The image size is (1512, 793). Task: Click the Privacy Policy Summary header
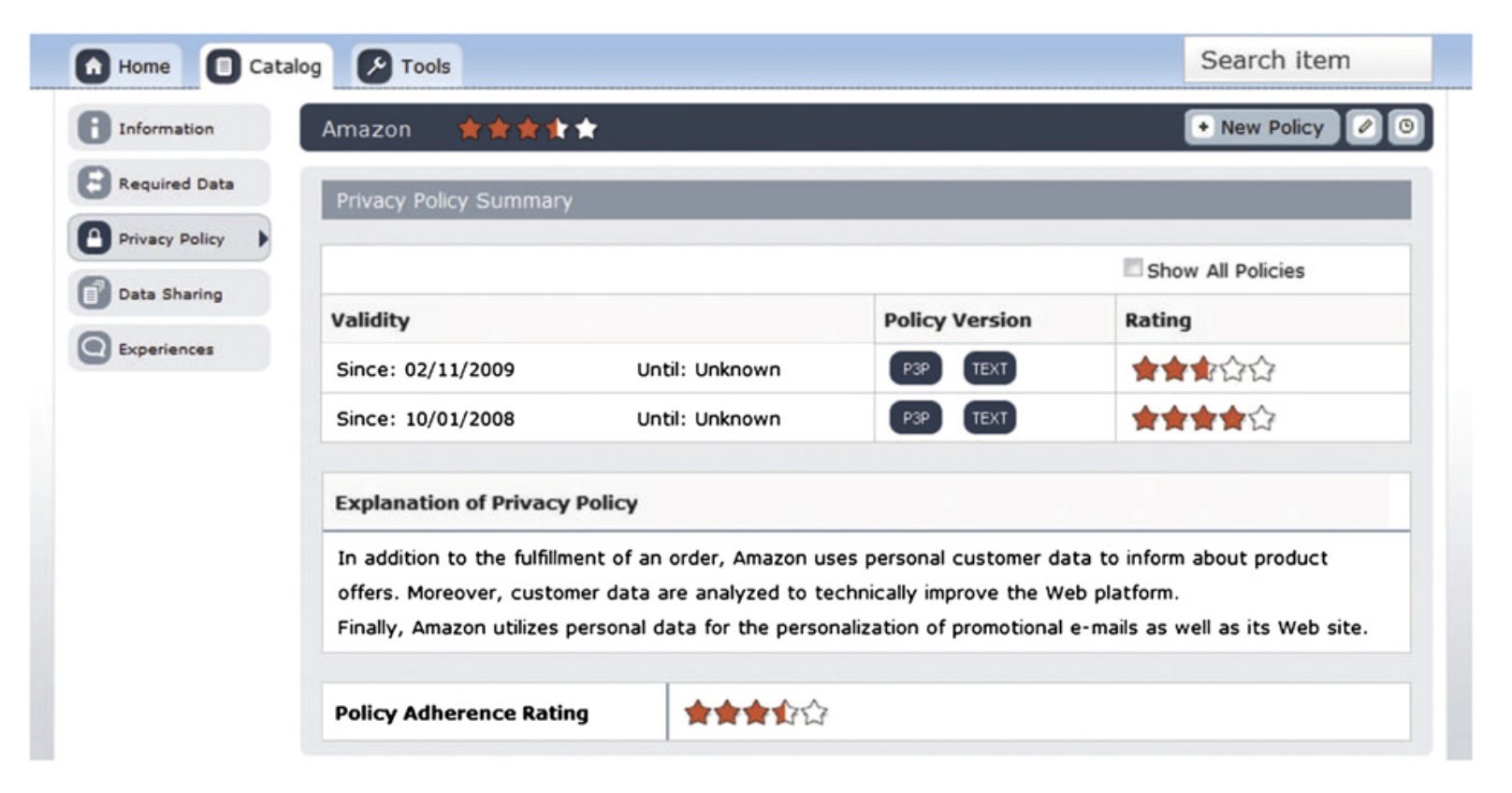[x=865, y=200]
